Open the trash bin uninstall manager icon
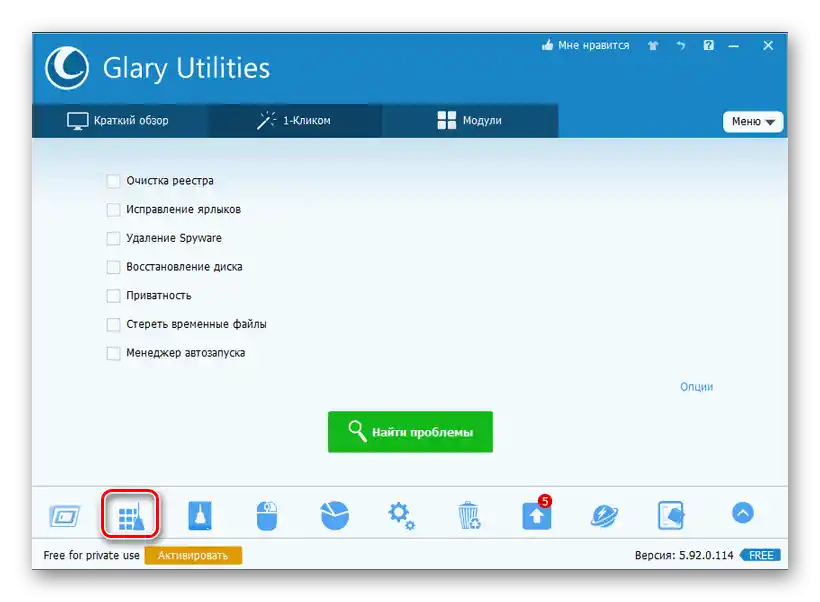The height and width of the screenshot is (602, 820). (469, 516)
